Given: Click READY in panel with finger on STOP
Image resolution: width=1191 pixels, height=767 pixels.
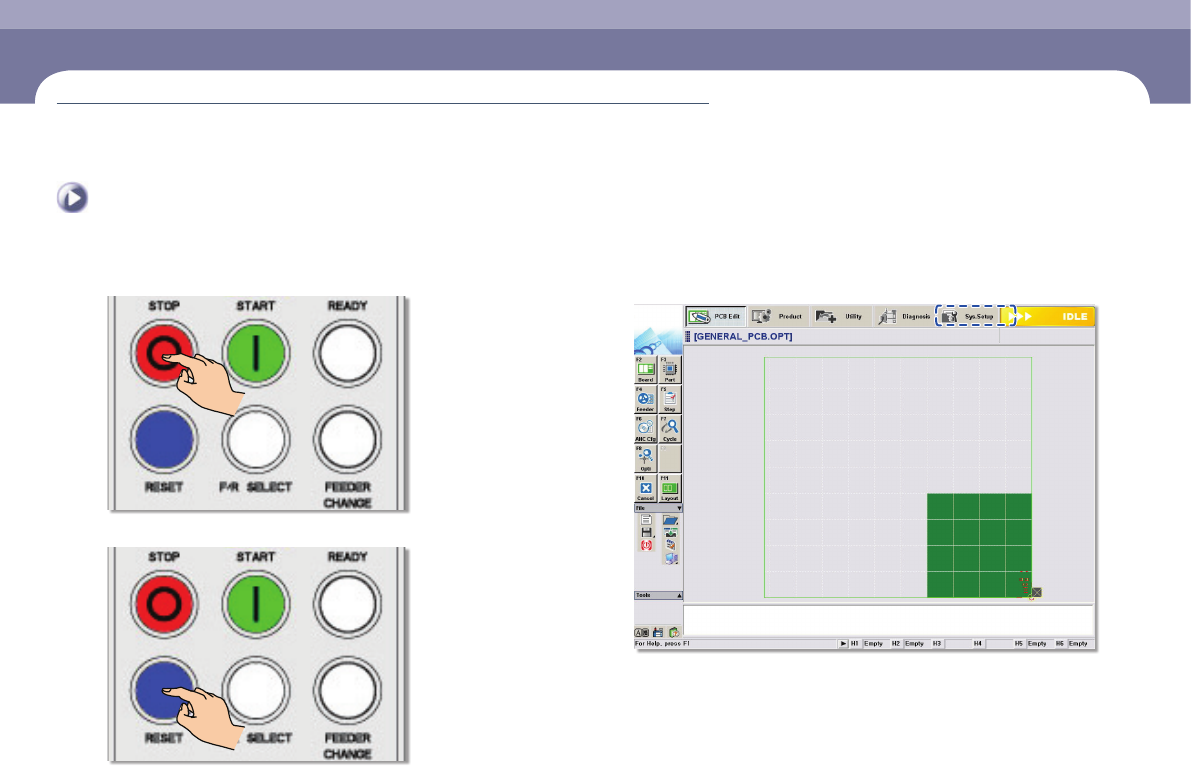Looking at the screenshot, I should (348, 354).
